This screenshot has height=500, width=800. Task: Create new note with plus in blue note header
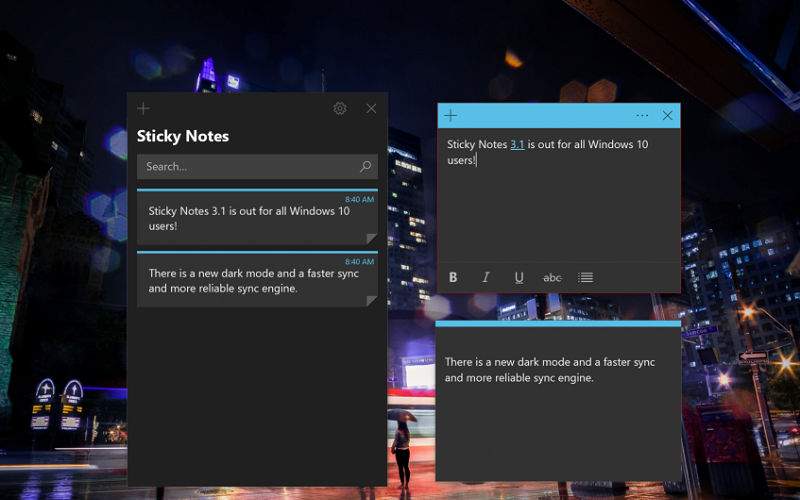[451, 115]
